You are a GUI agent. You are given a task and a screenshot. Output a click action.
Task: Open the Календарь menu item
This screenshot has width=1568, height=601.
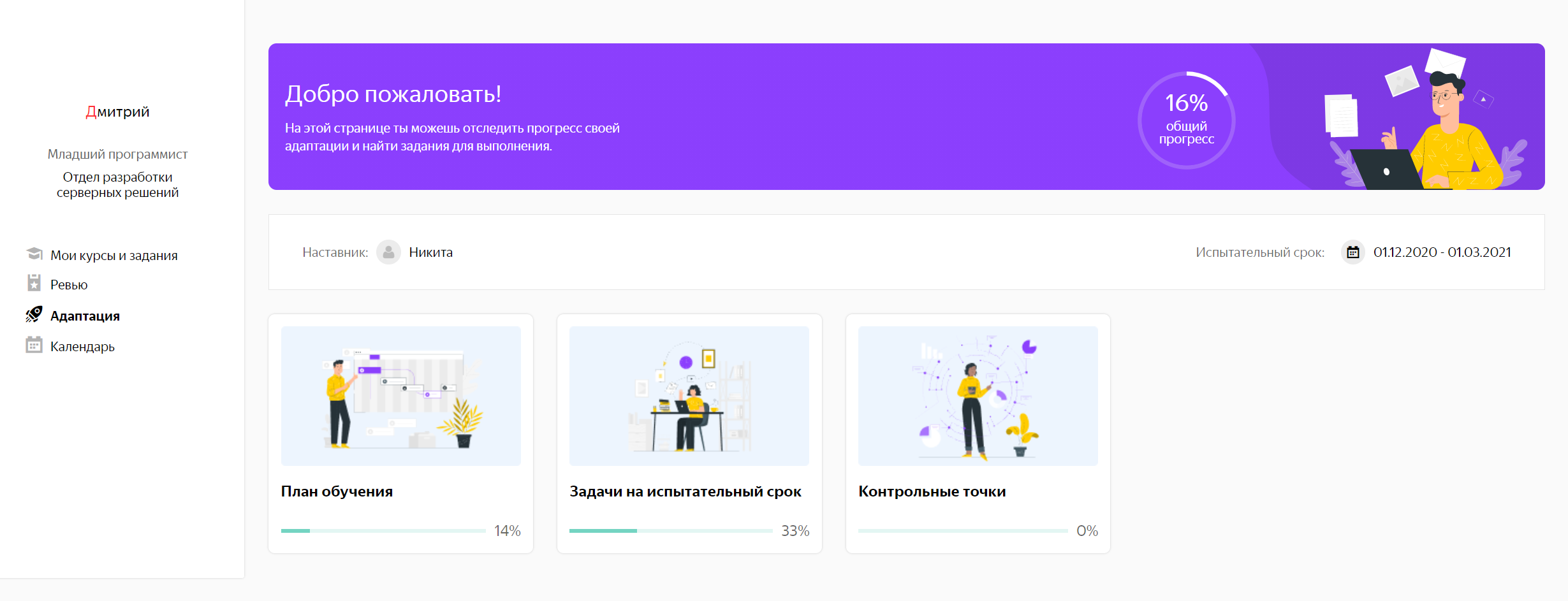click(82, 347)
